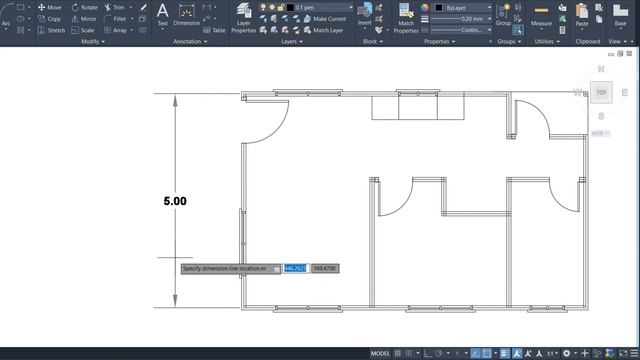Activate the Dimension tool
640x360 pixels.
[187, 15]
